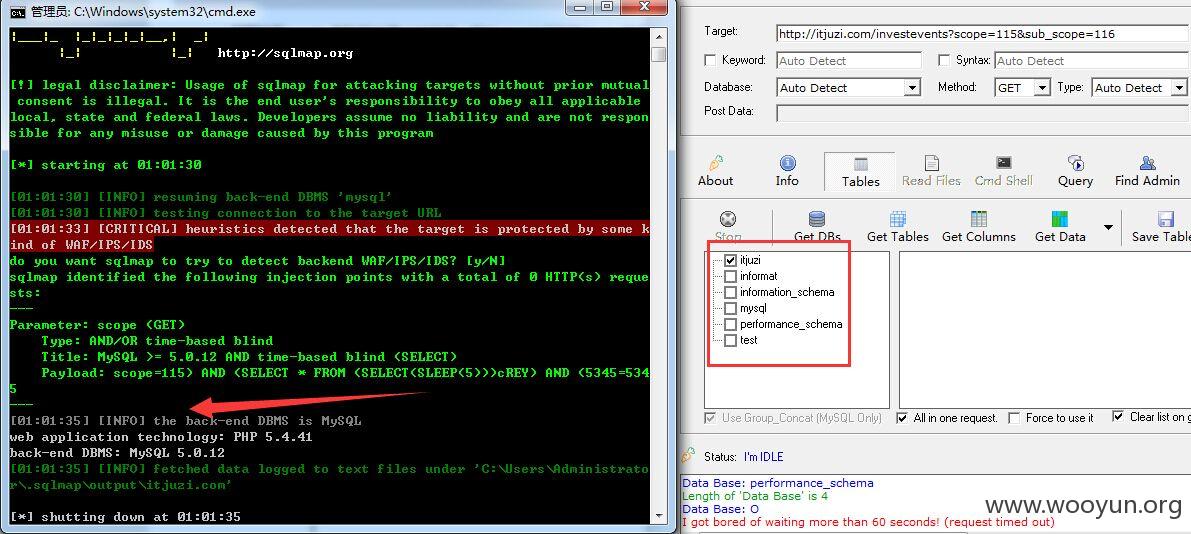Select the information_schema database name
1191x534 pixels.
pos(787,292)
